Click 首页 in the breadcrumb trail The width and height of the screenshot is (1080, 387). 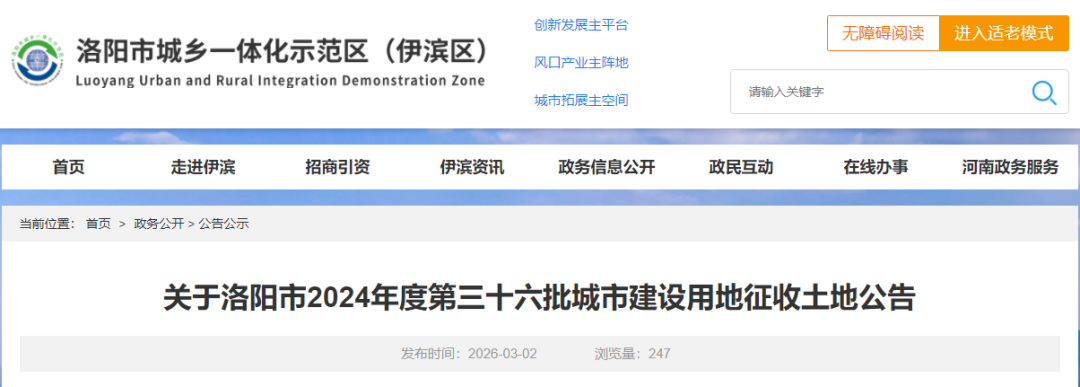click(98, 224)
